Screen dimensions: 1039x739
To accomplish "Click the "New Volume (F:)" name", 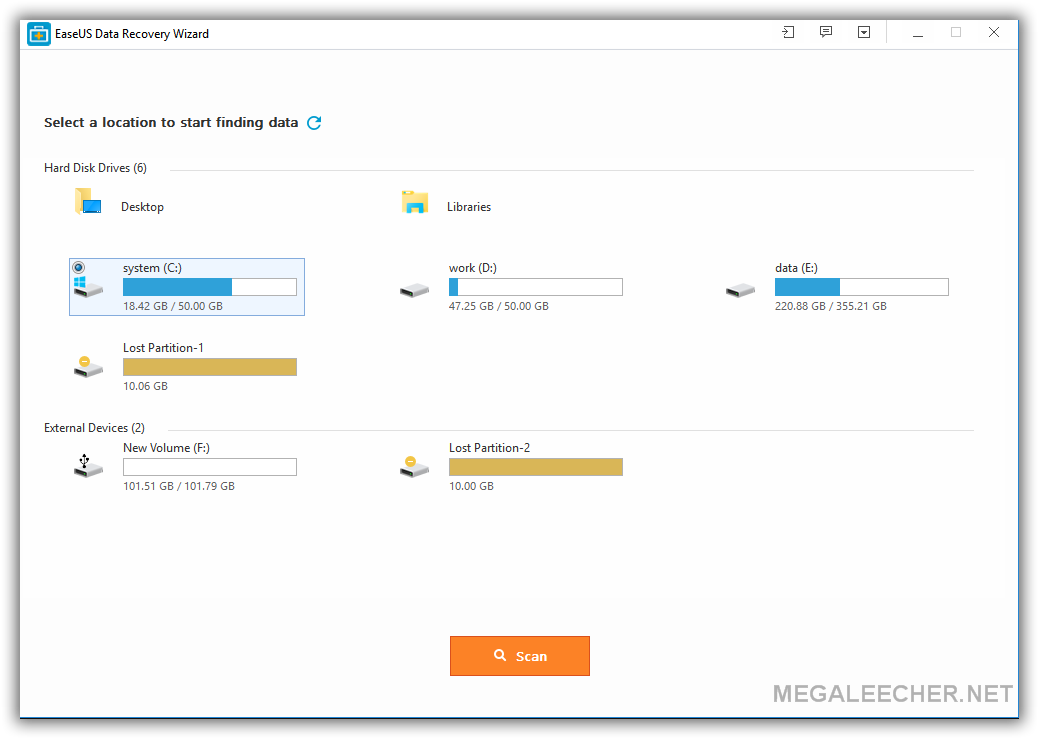I will (x=166, y=448).
